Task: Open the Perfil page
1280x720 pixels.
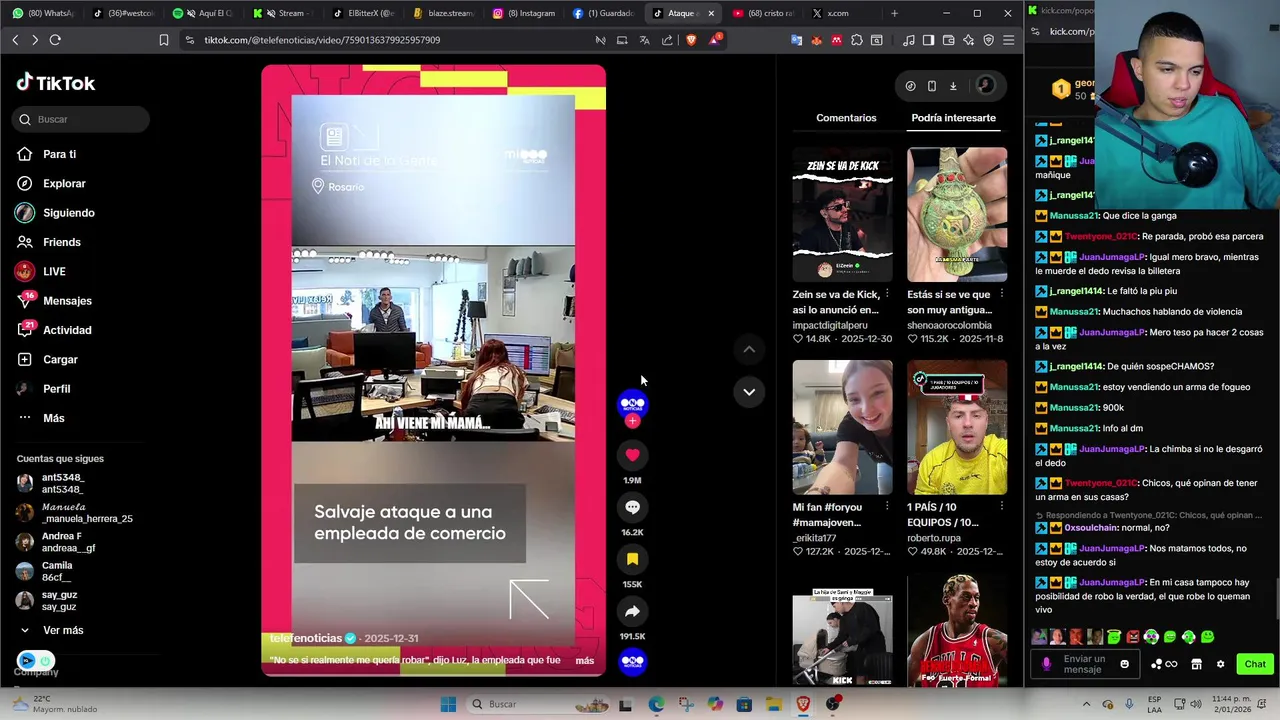Action: click(x=56, y=388)
